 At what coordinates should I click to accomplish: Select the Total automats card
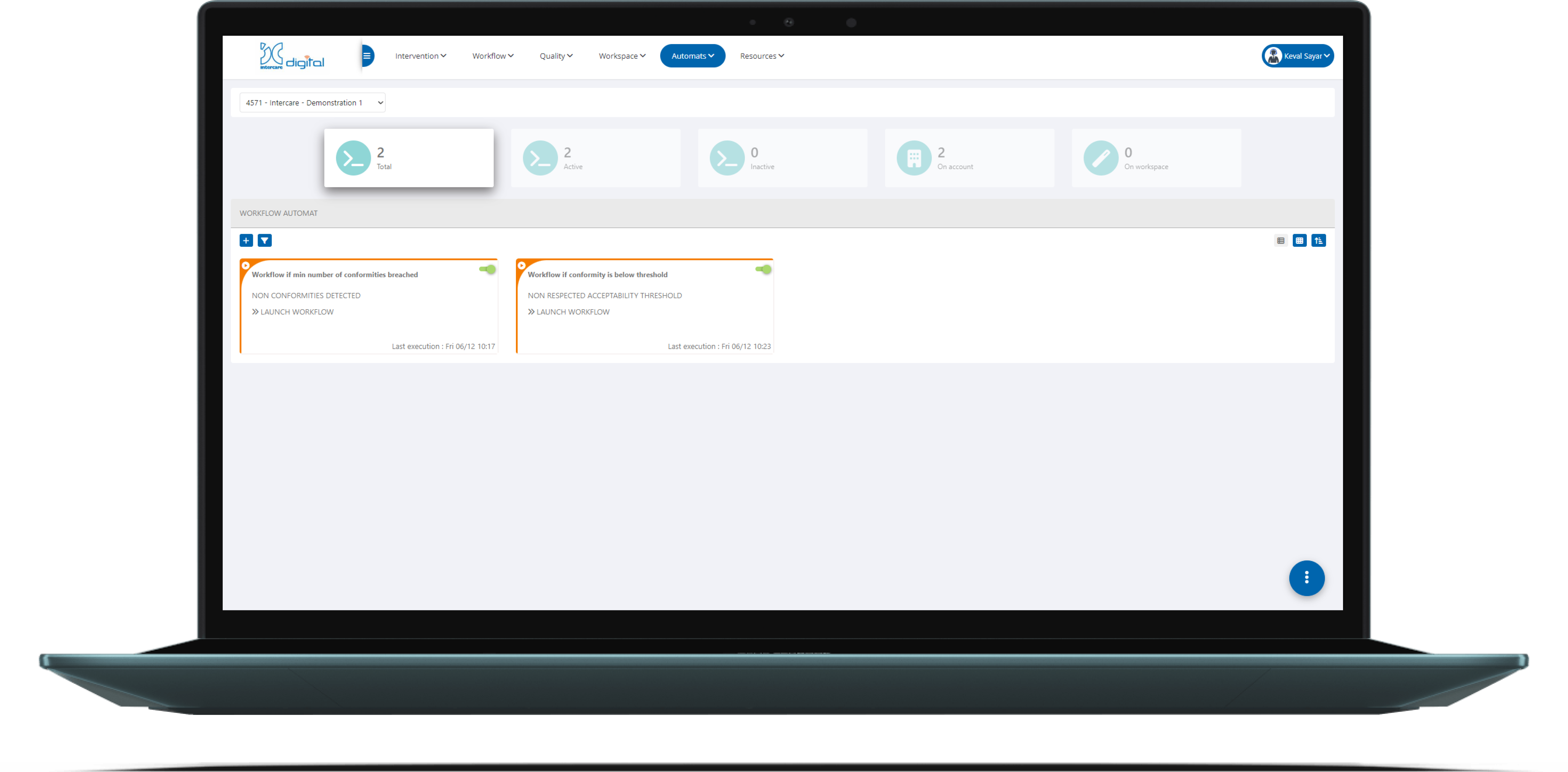409,158
